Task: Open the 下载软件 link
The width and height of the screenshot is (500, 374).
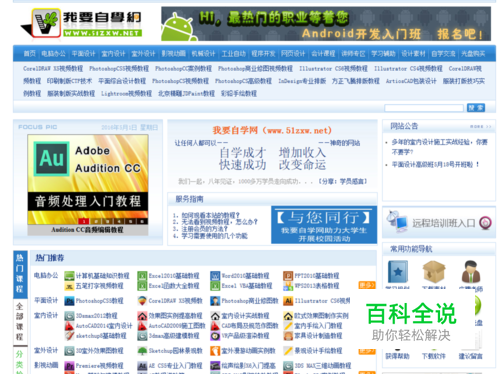Action: 434,356
